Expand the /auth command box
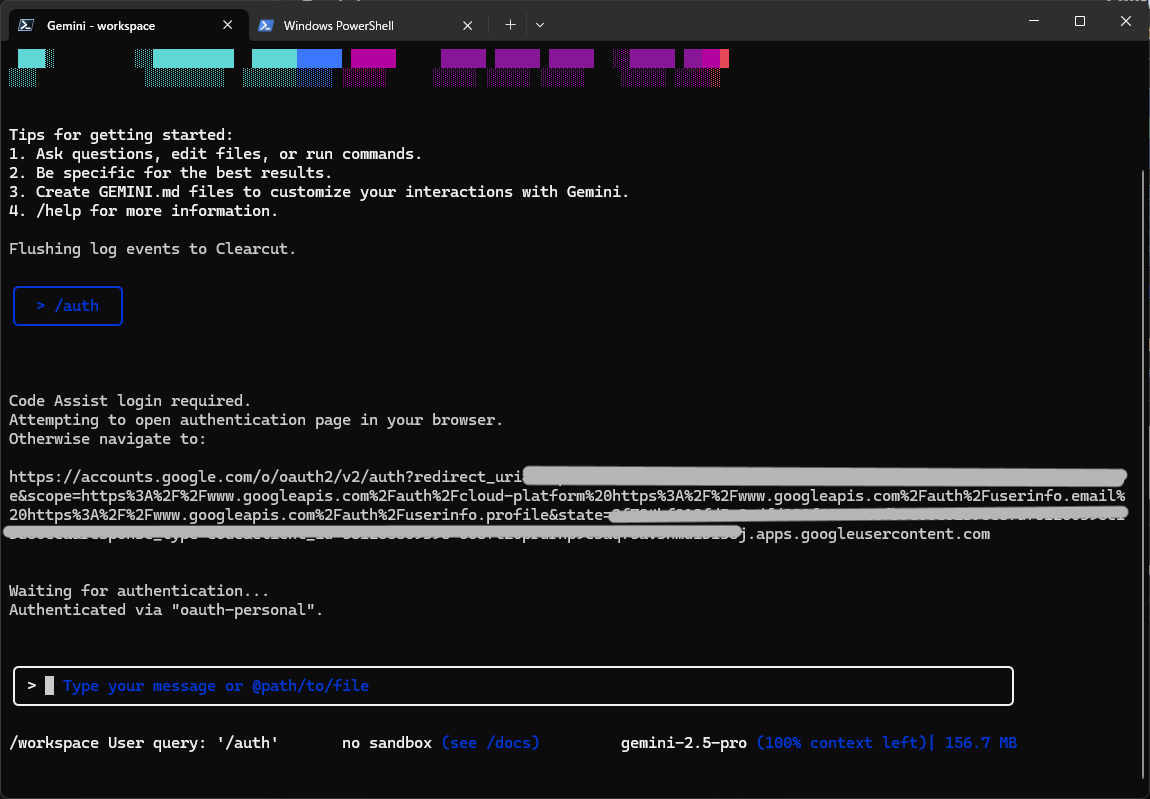 68,305
